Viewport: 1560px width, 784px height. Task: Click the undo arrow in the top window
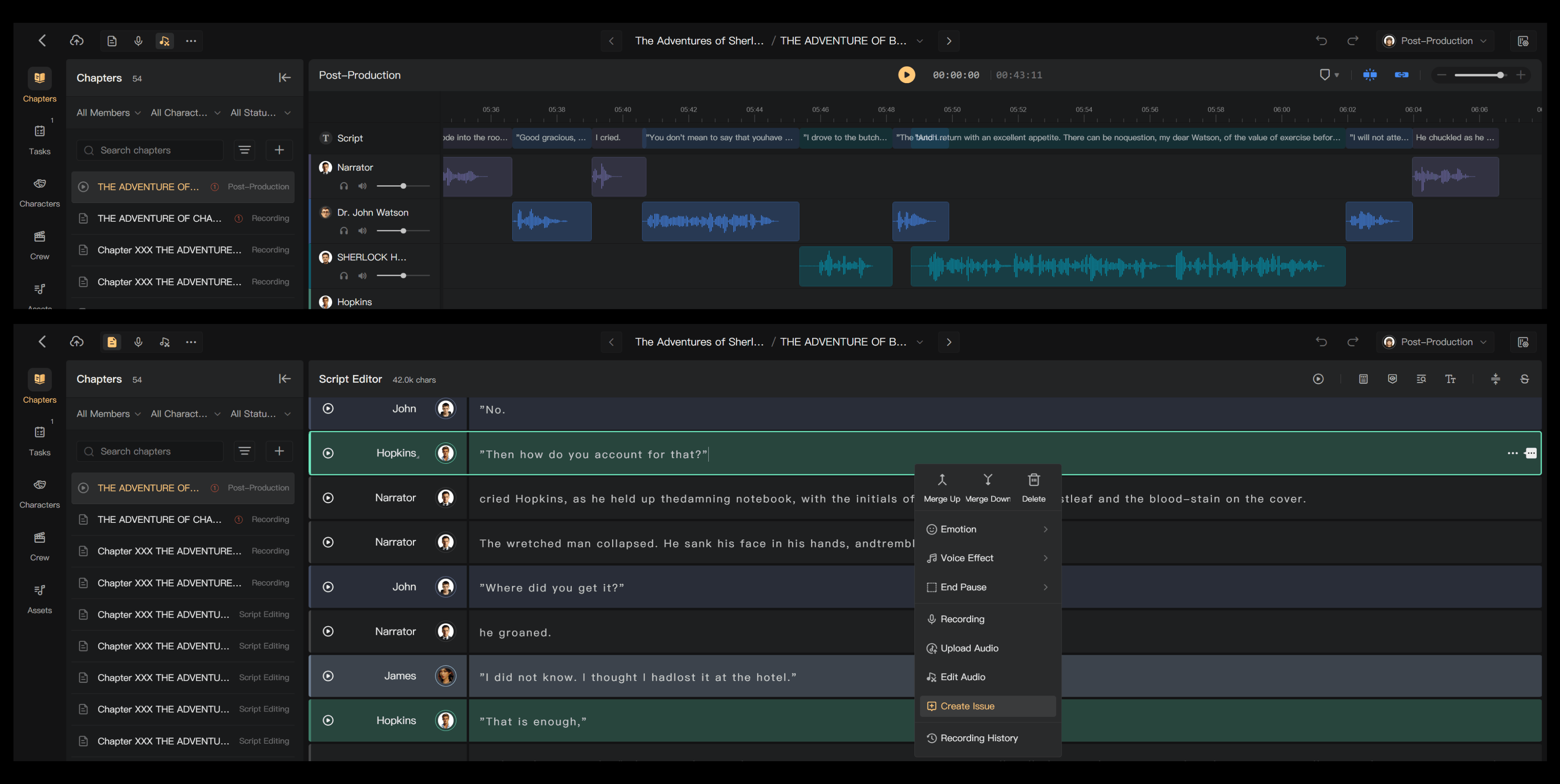click(1322, 41)
